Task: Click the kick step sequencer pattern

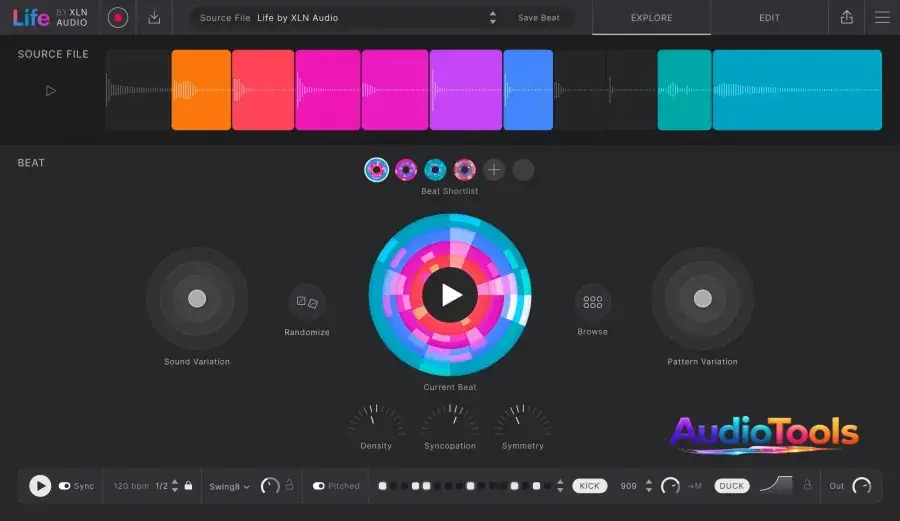Action: [x=465, y=486]
